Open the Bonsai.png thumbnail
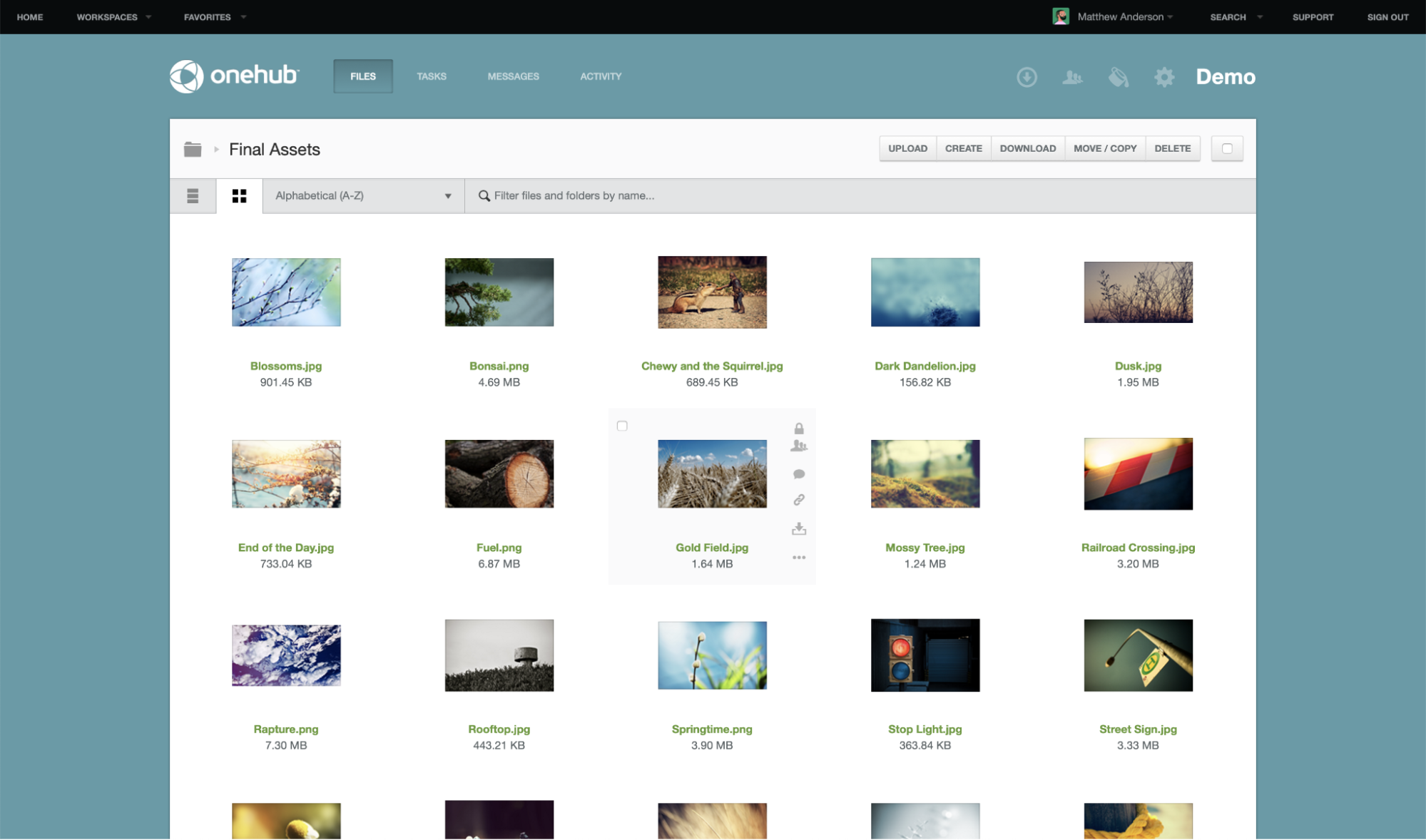1426x840 pixels. [499, 292]
